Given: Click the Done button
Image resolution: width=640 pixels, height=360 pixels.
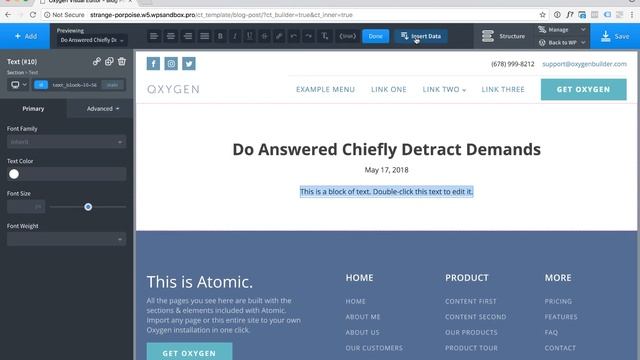Looking at the screenshot, I should [376, 36].
